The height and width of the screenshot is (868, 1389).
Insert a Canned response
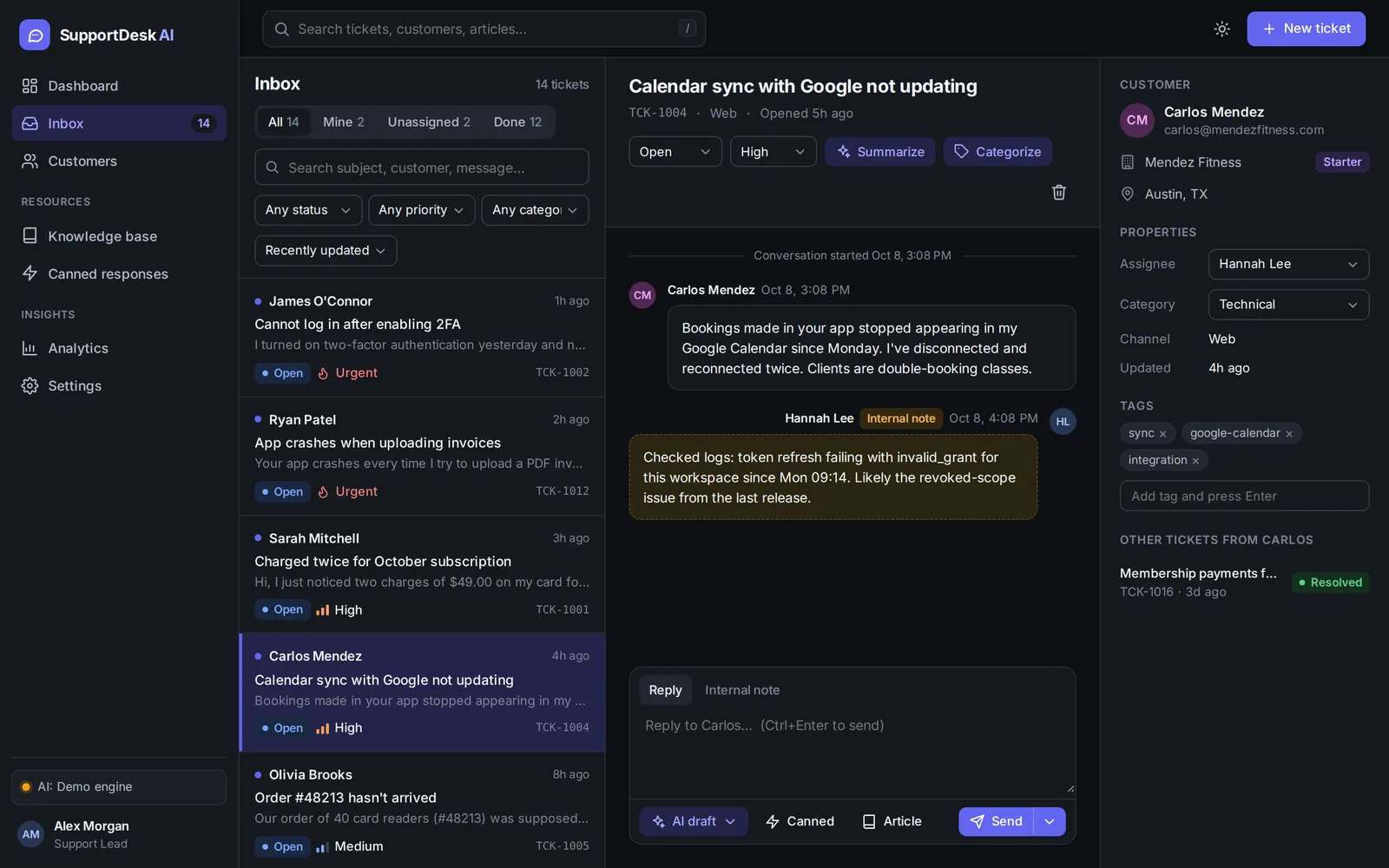coord(800,821)
